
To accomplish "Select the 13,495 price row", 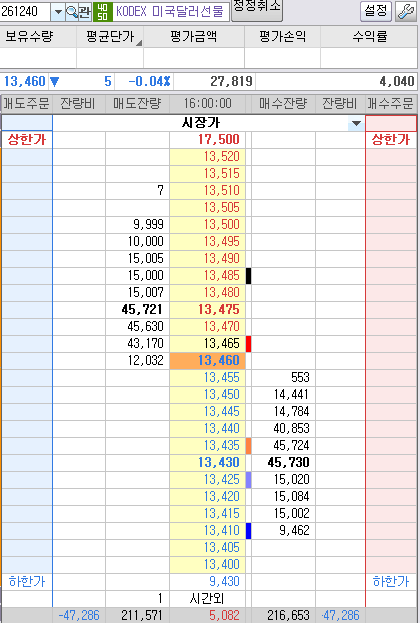I will [207, 242].
